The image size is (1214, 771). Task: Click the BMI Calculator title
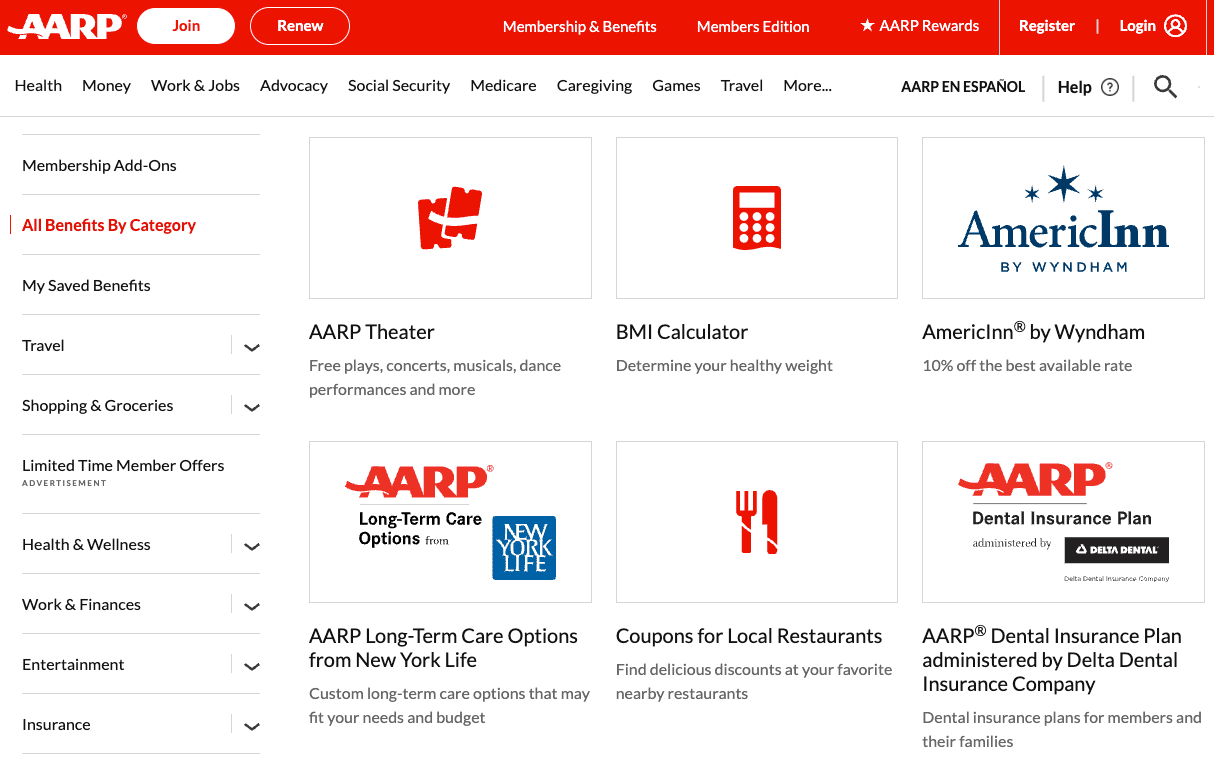(682, 332)
